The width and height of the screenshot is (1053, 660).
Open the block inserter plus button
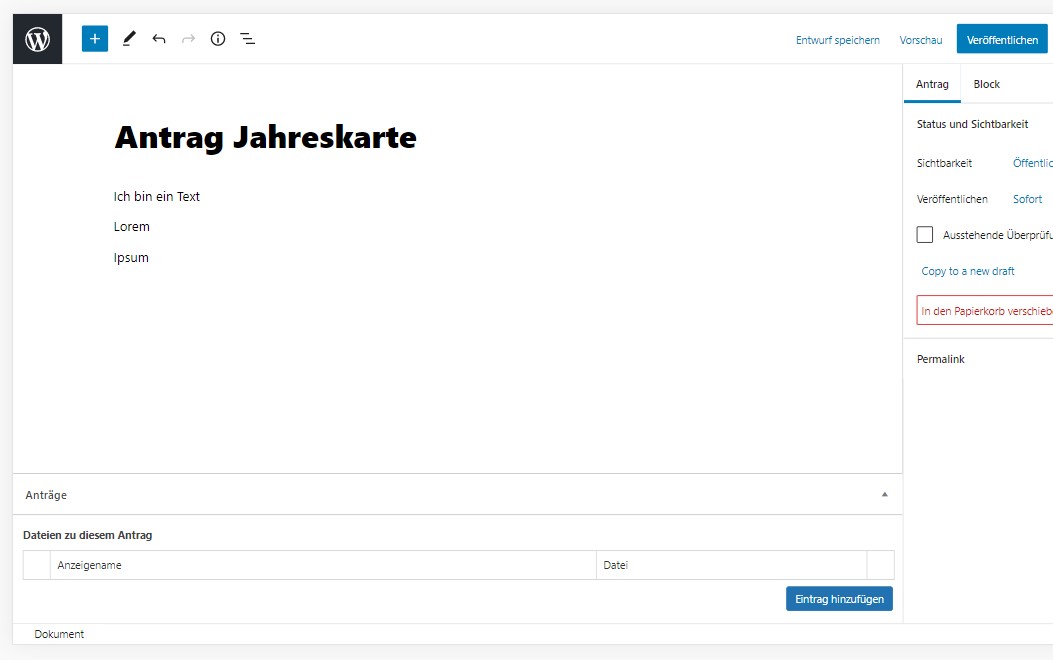coord(95,39)
